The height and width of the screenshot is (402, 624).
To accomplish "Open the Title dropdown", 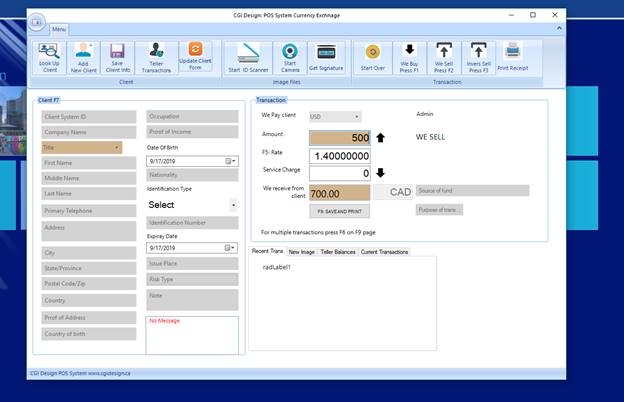I will tap(117, 148).
